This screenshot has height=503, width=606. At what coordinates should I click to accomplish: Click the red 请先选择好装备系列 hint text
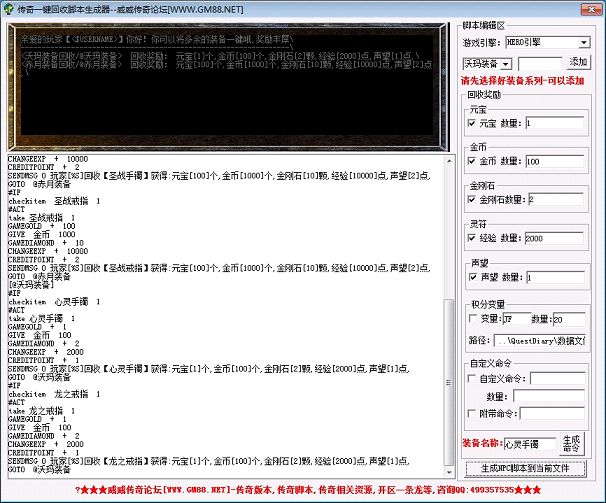[522, 81]
